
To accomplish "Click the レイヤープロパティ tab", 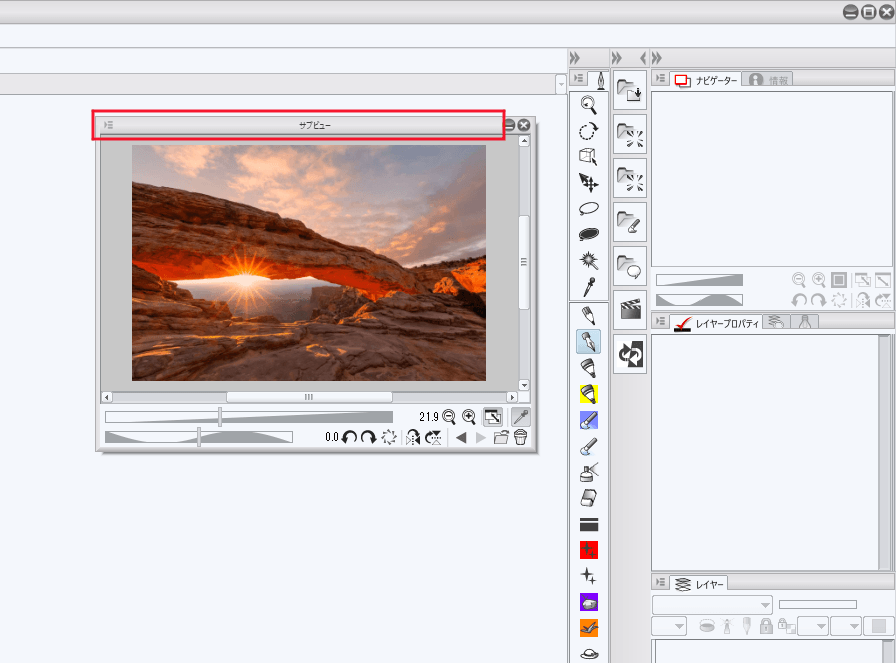I will click(x=716, y=322).
